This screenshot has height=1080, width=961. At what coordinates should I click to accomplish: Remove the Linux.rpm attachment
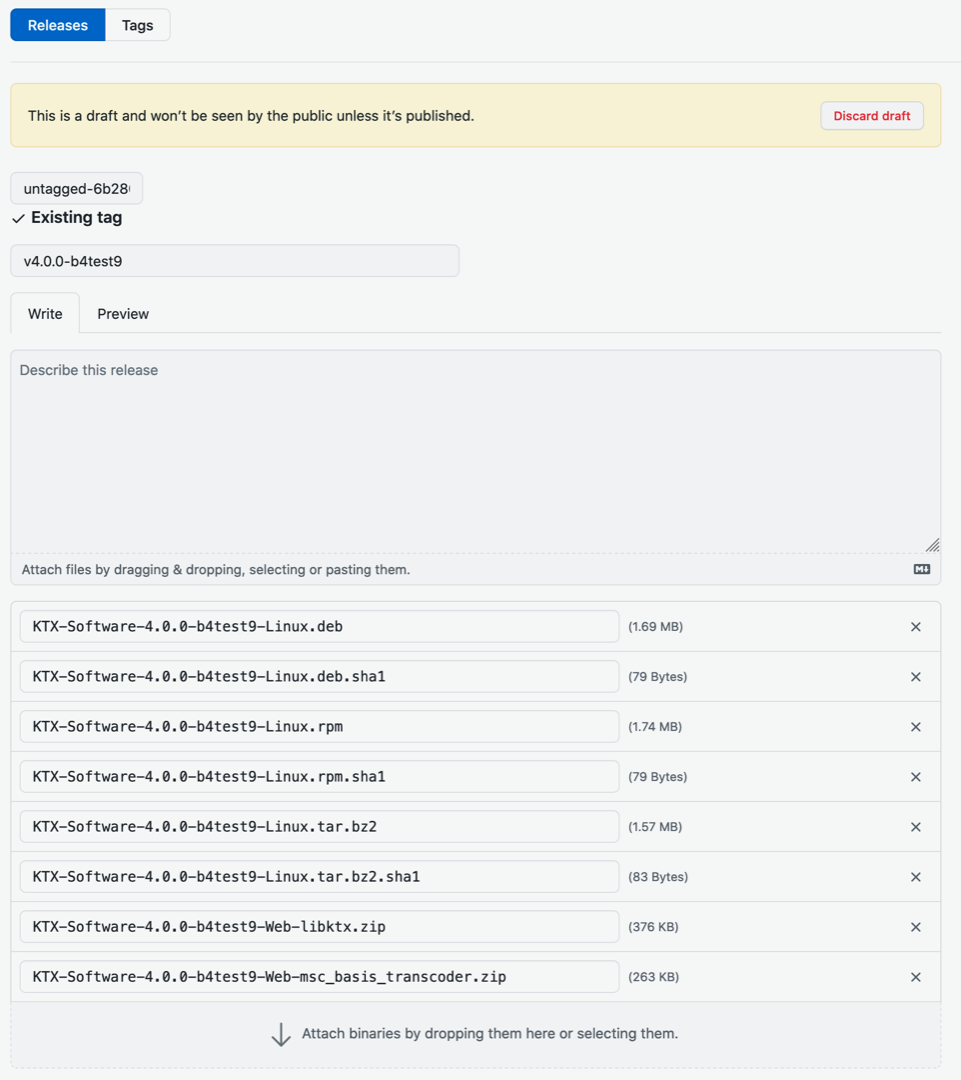coord(915,726)
